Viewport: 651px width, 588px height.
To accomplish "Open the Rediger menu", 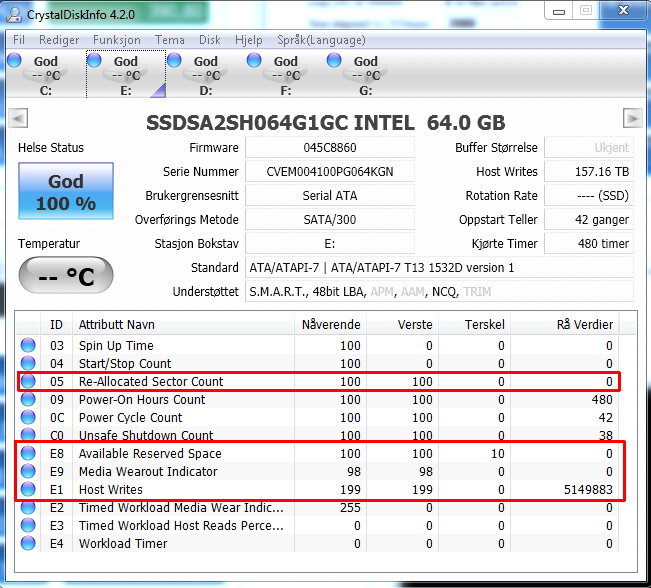I will click(x=59, y=40).
